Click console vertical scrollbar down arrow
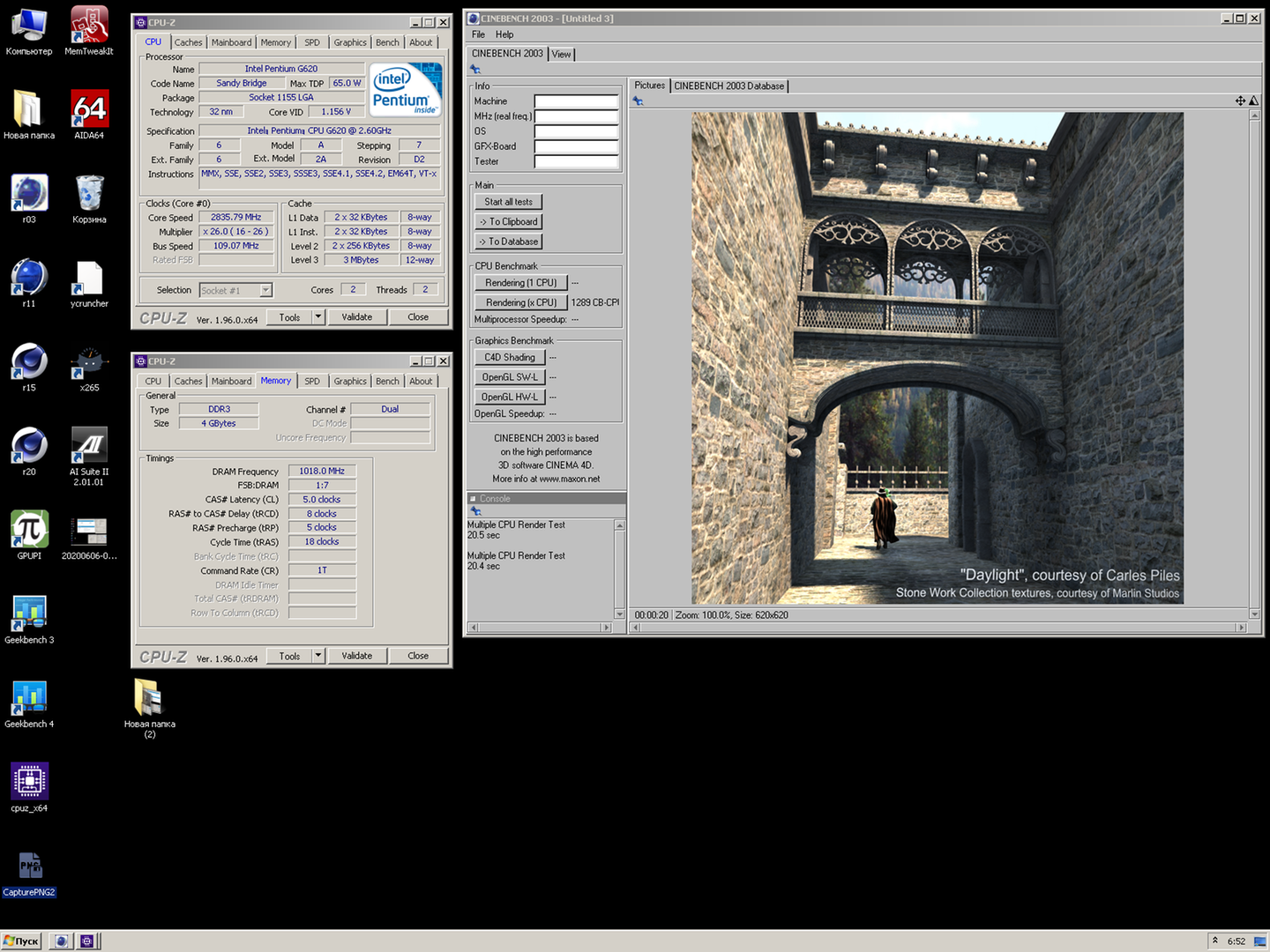This screenshot has height=952, width=1270. click(620, 614)
